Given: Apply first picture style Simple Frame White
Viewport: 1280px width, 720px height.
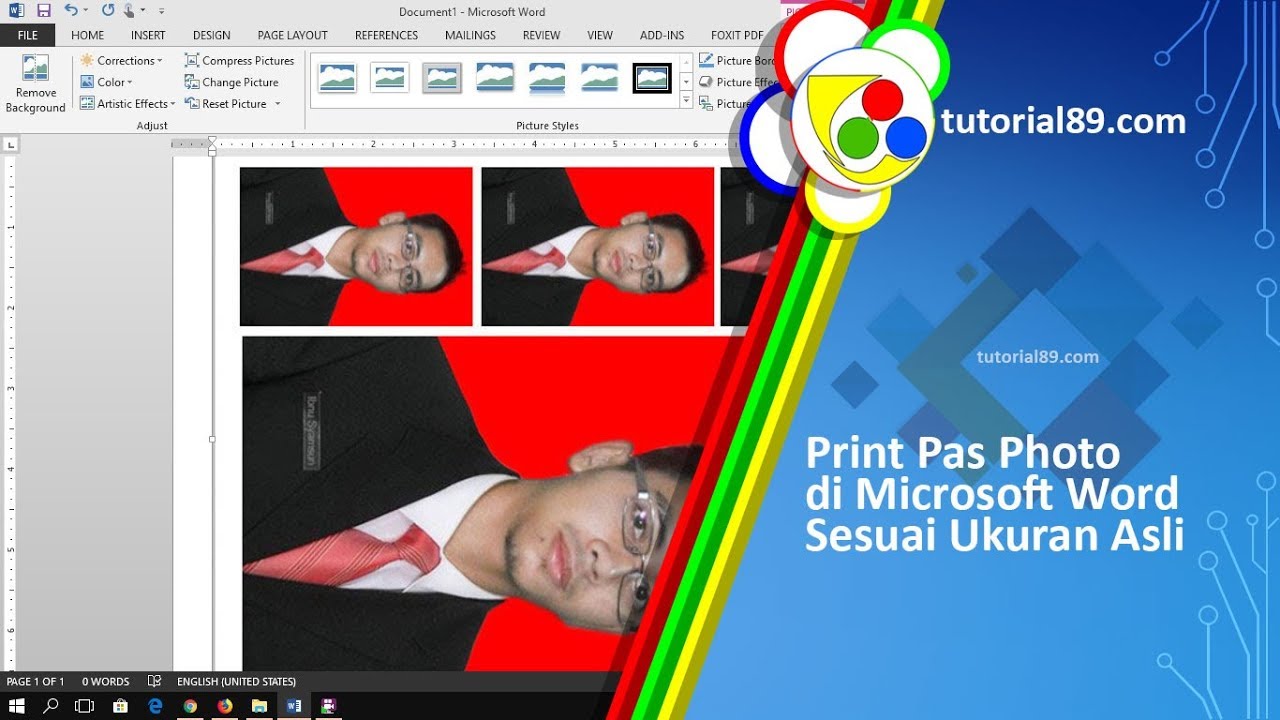Looking at the screenshot, I should [x=337, y=78].
